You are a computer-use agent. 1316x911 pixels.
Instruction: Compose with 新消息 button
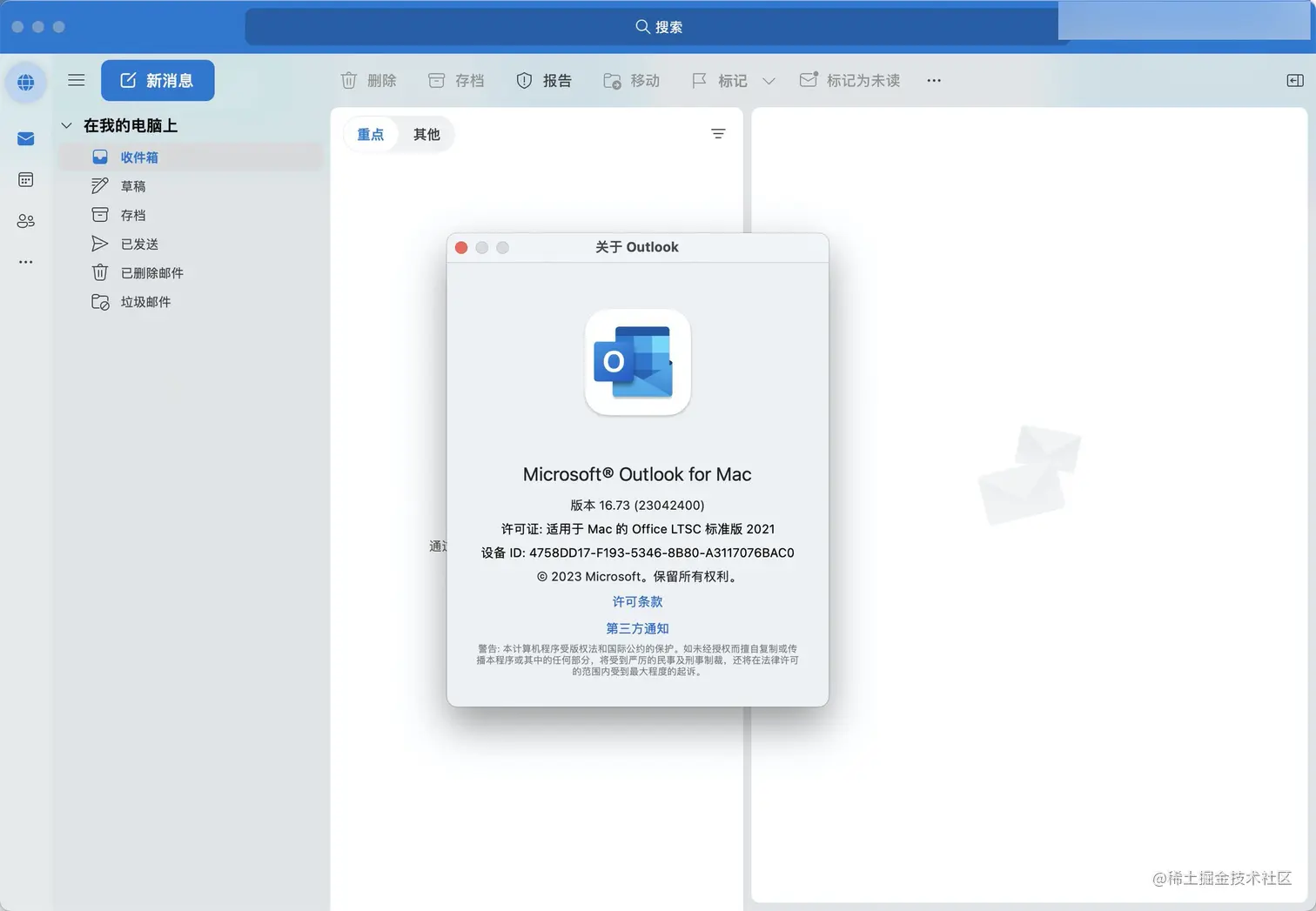pos(158,80)
